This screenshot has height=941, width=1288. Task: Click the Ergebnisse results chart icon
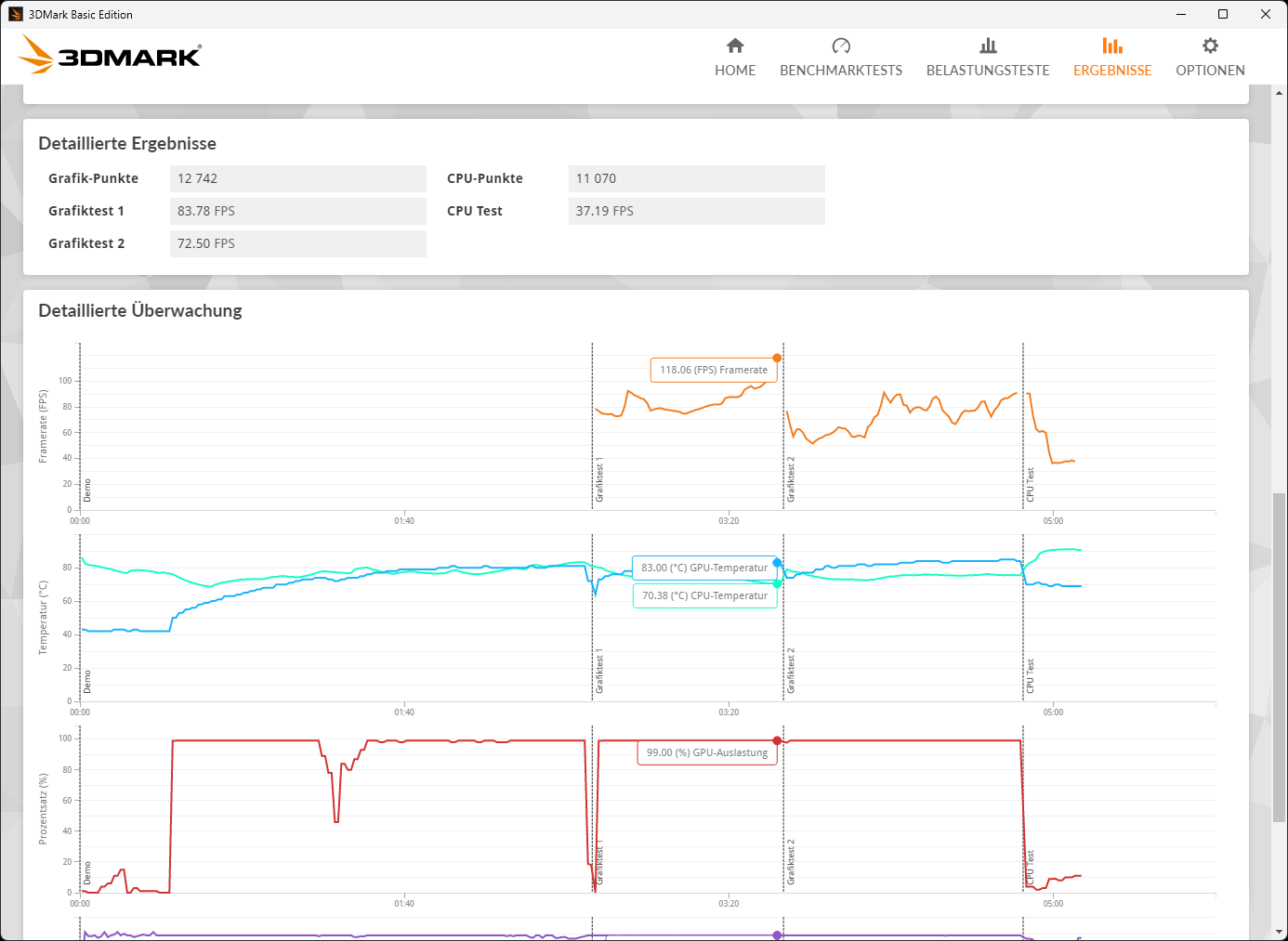tap(1112, 46)
